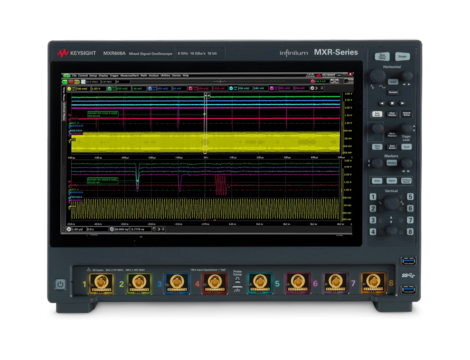Select the channel 8 orange BNC input connector
470x360 pixels.
point(373,283)
